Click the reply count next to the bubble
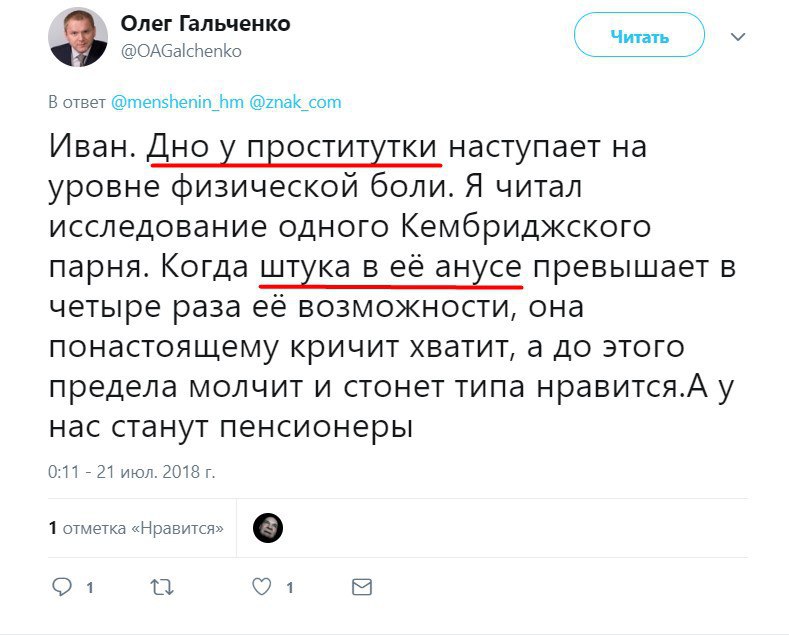This screenshot has width=789, height=635. point(90,588)
